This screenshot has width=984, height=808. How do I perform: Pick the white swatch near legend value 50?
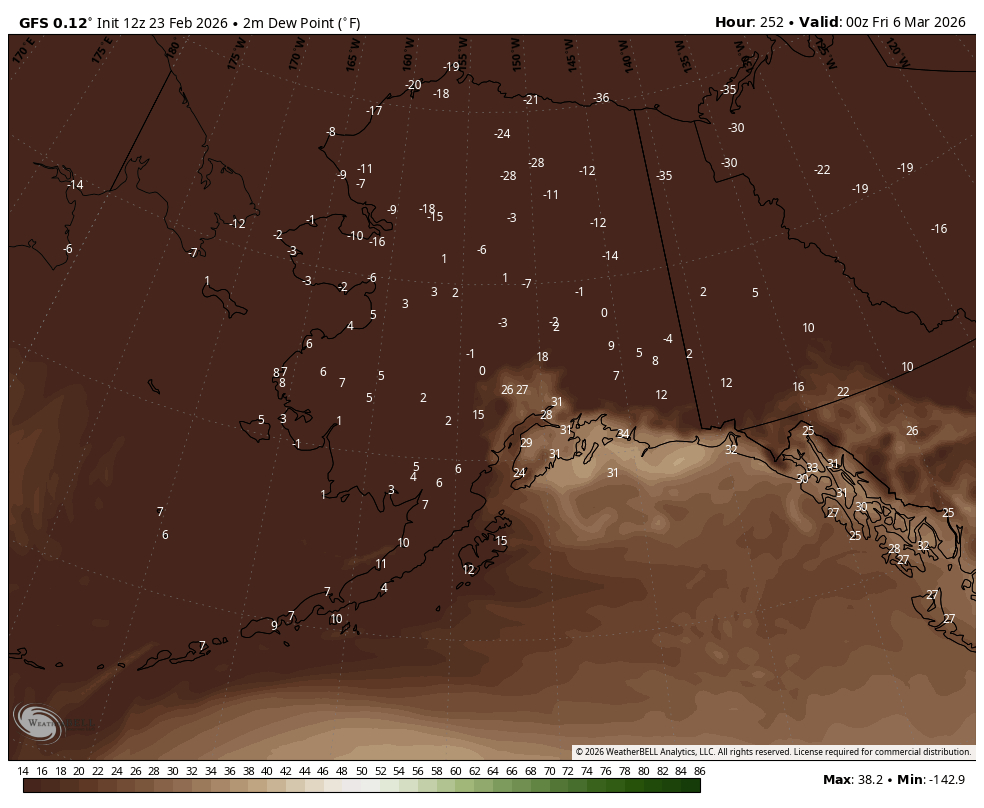click(x=360, y=786)
